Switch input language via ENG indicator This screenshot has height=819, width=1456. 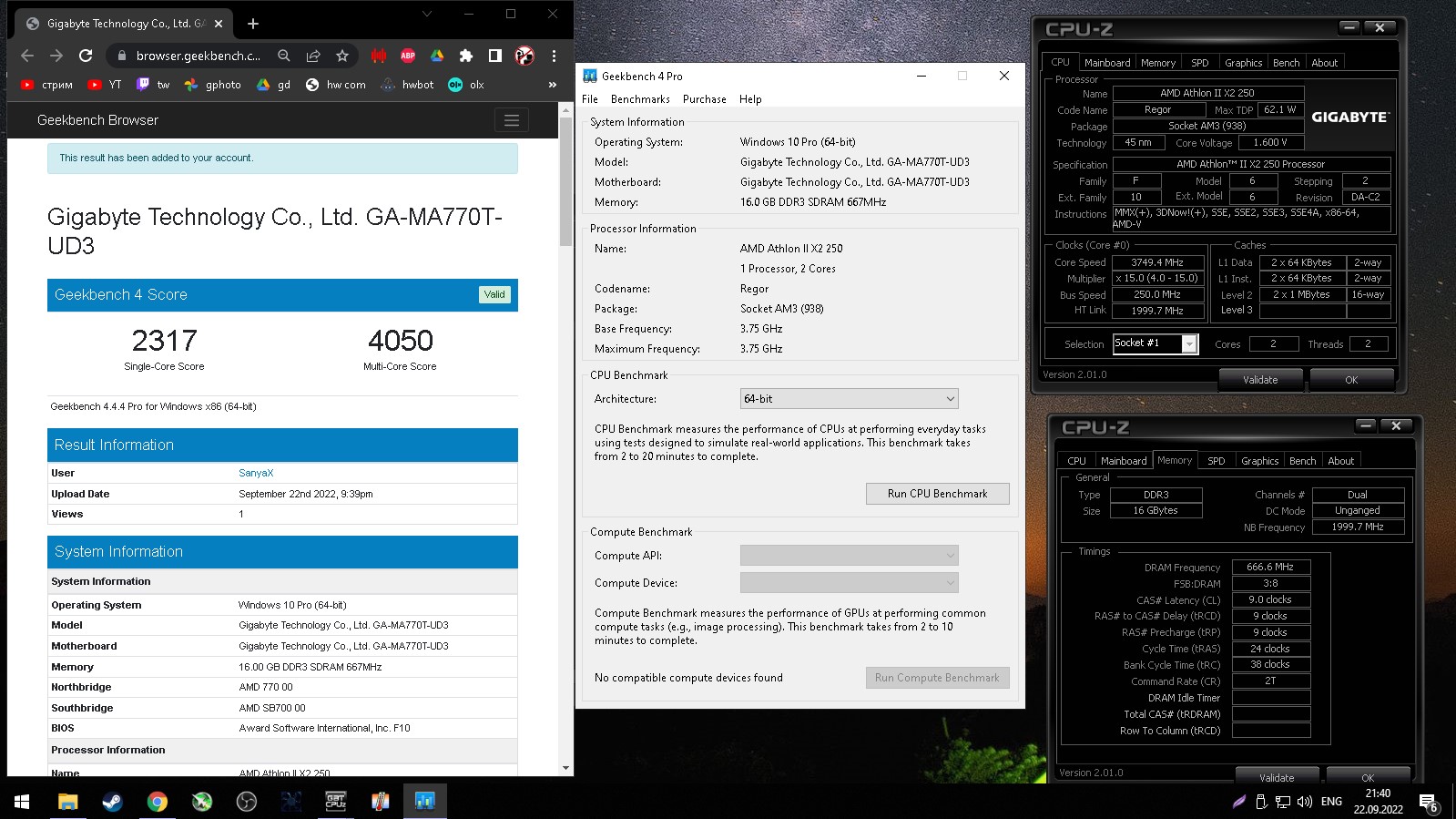1331,802
